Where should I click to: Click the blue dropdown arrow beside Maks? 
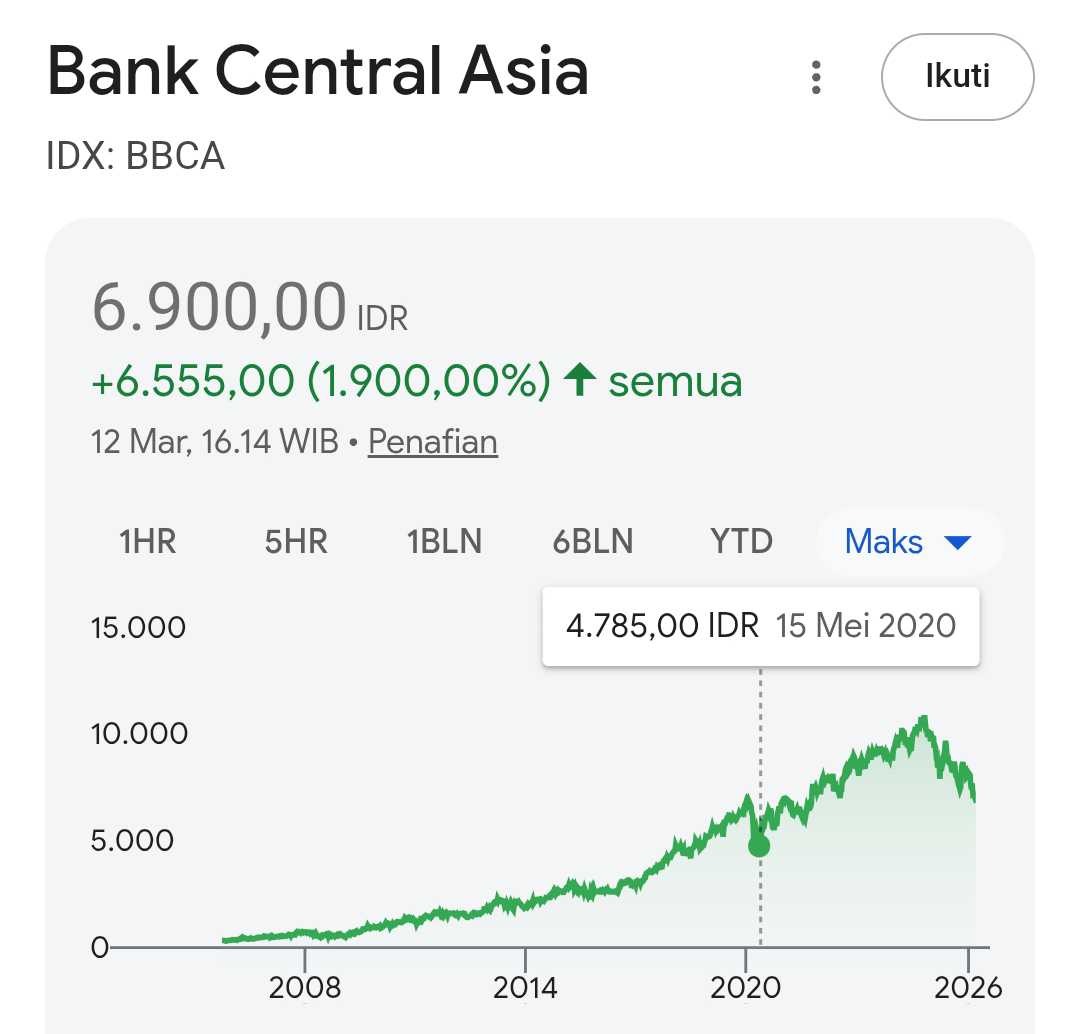pos(957,543)
